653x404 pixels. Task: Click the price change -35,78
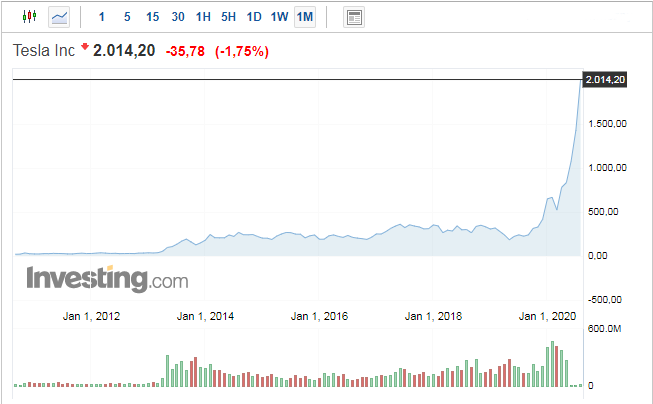pyautogui.click(x=185, y=52)
